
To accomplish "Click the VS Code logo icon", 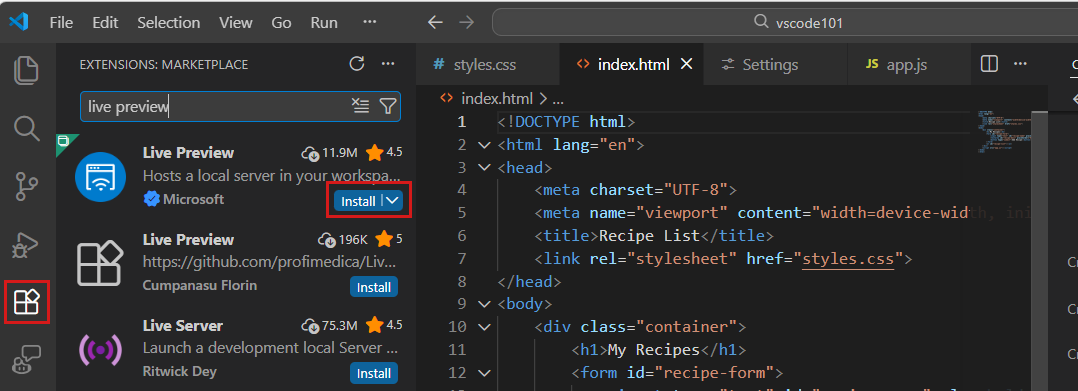I will [19, 22].
